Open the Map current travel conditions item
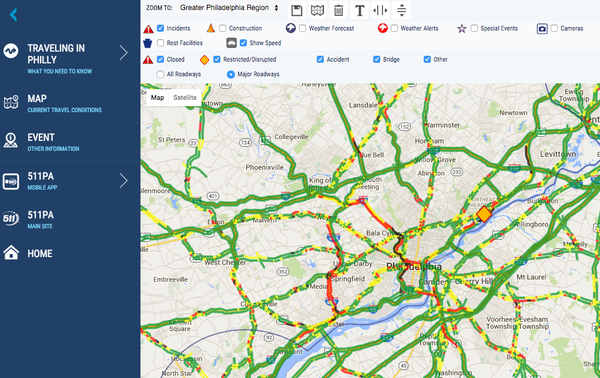 (x=70, y=103)
